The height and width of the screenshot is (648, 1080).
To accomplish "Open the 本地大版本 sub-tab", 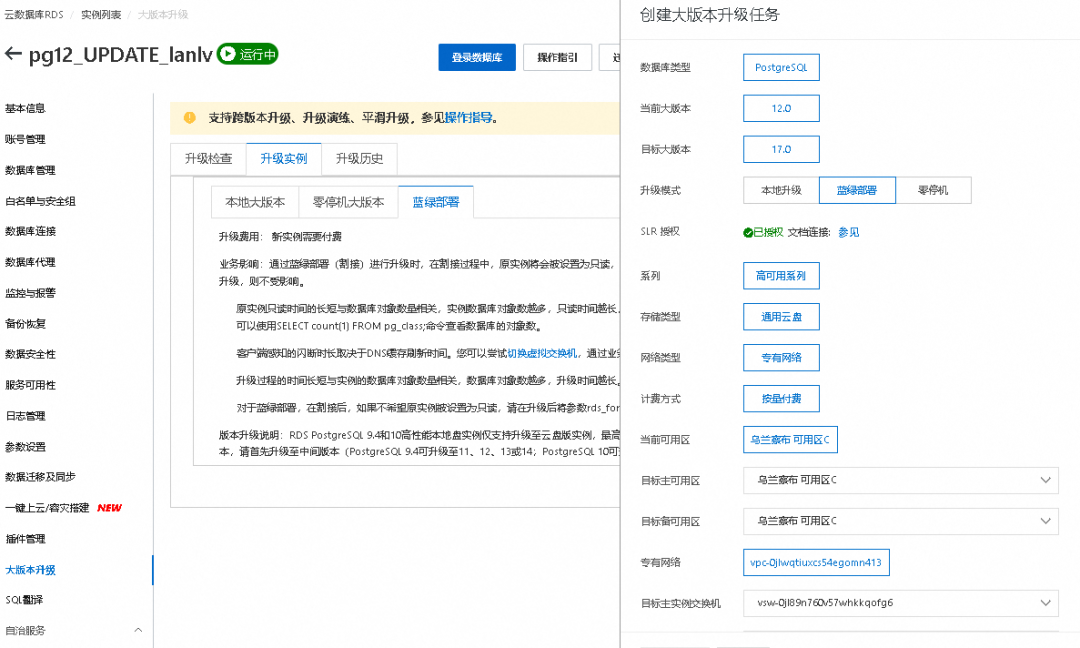I will (x=255, y=202).
